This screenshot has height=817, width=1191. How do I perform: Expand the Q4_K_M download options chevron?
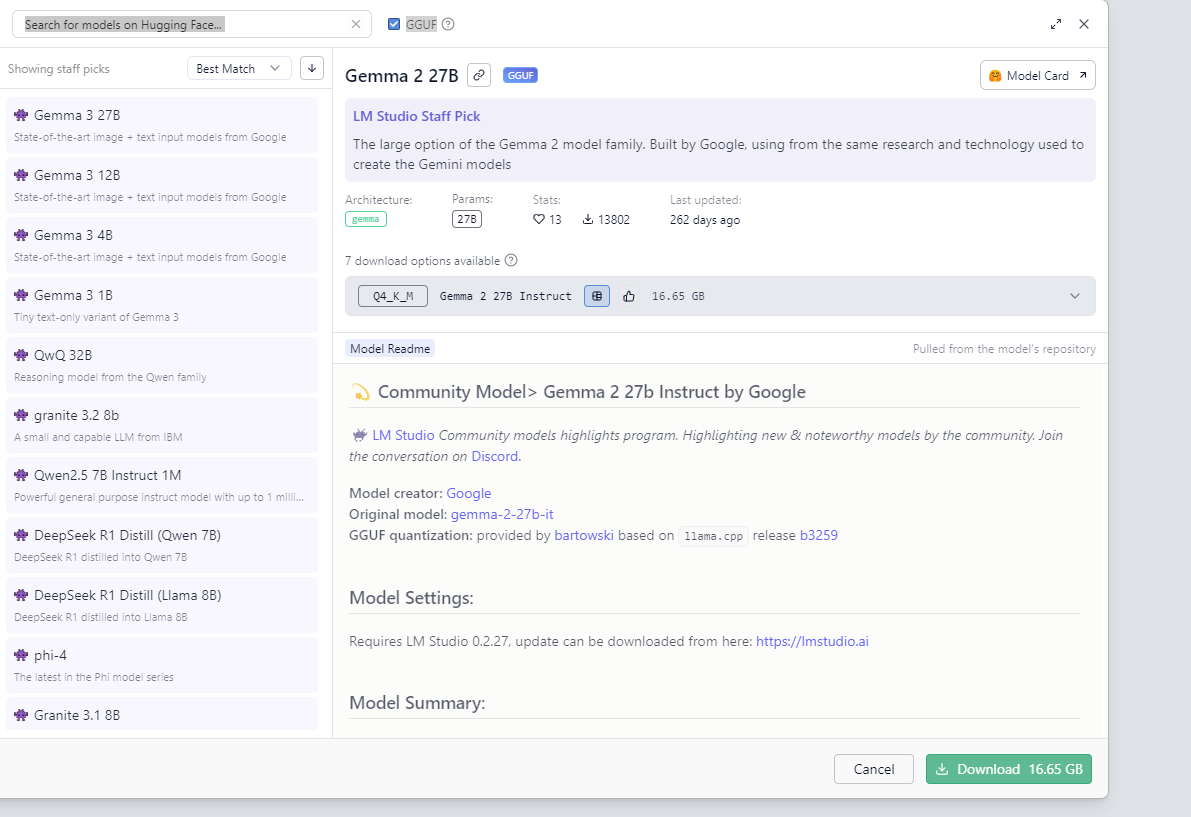(x=1075, y=296)
